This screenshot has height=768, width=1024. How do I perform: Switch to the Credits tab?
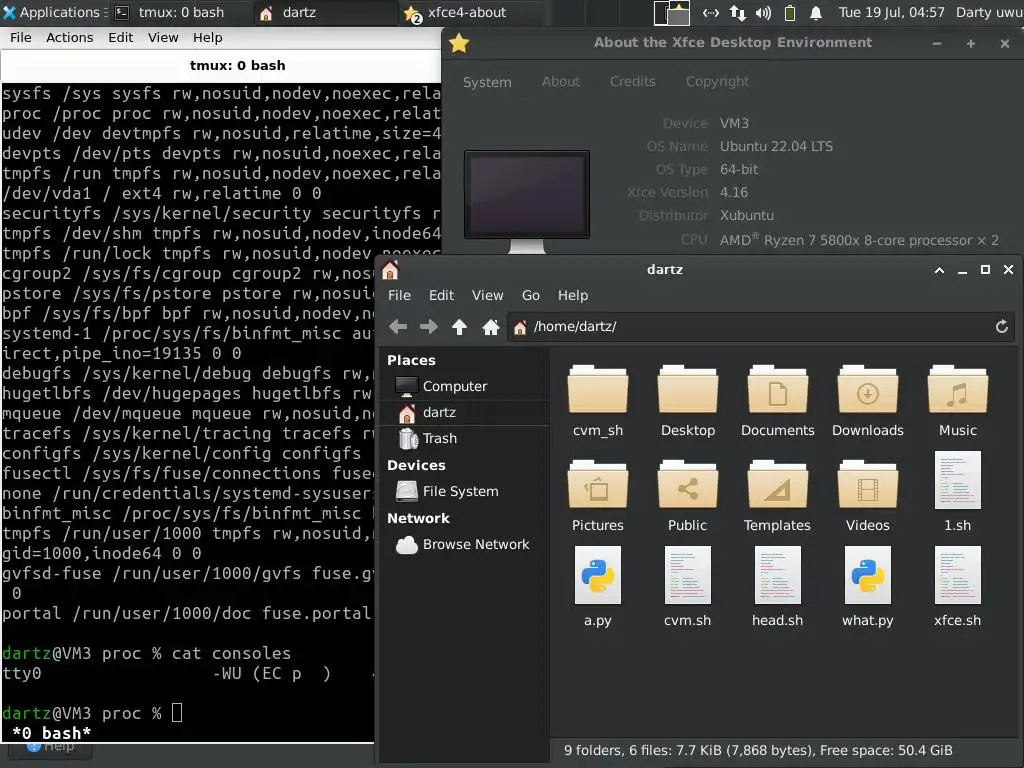[632, 82]
